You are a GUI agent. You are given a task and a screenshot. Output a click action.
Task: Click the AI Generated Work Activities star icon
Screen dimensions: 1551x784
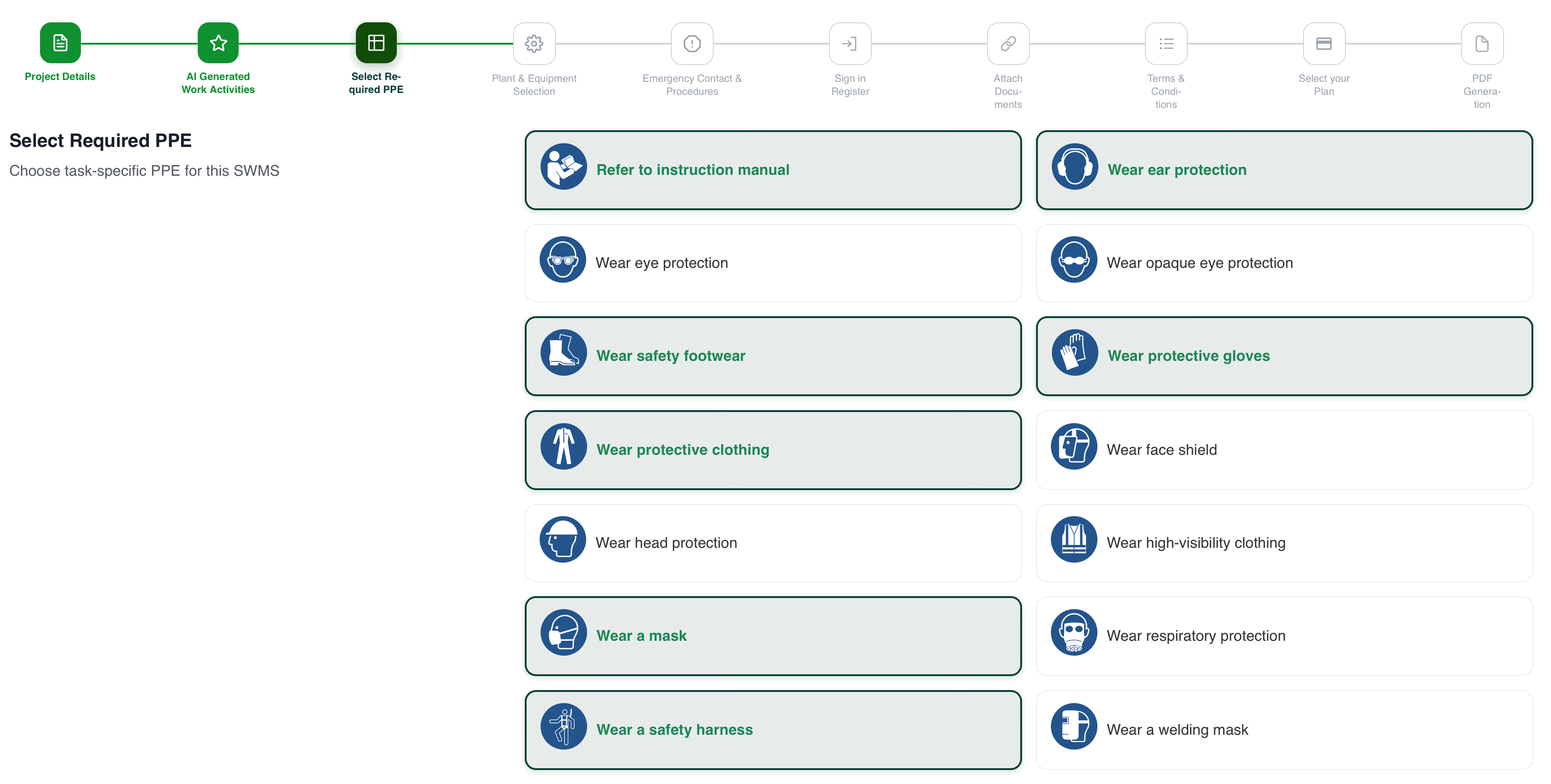[x=218, y=43]
